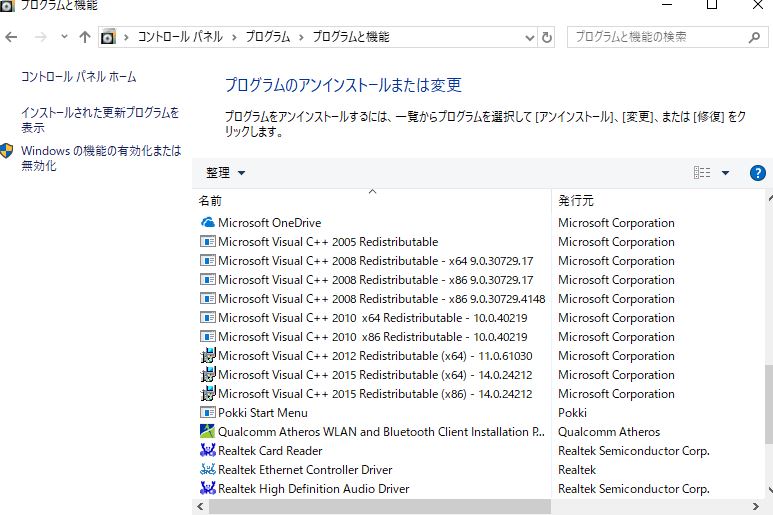The width and height of the screenshot is (773, 515).
Task: Open the 整理 organize dropdown menu
Action: tap(225, 173)
